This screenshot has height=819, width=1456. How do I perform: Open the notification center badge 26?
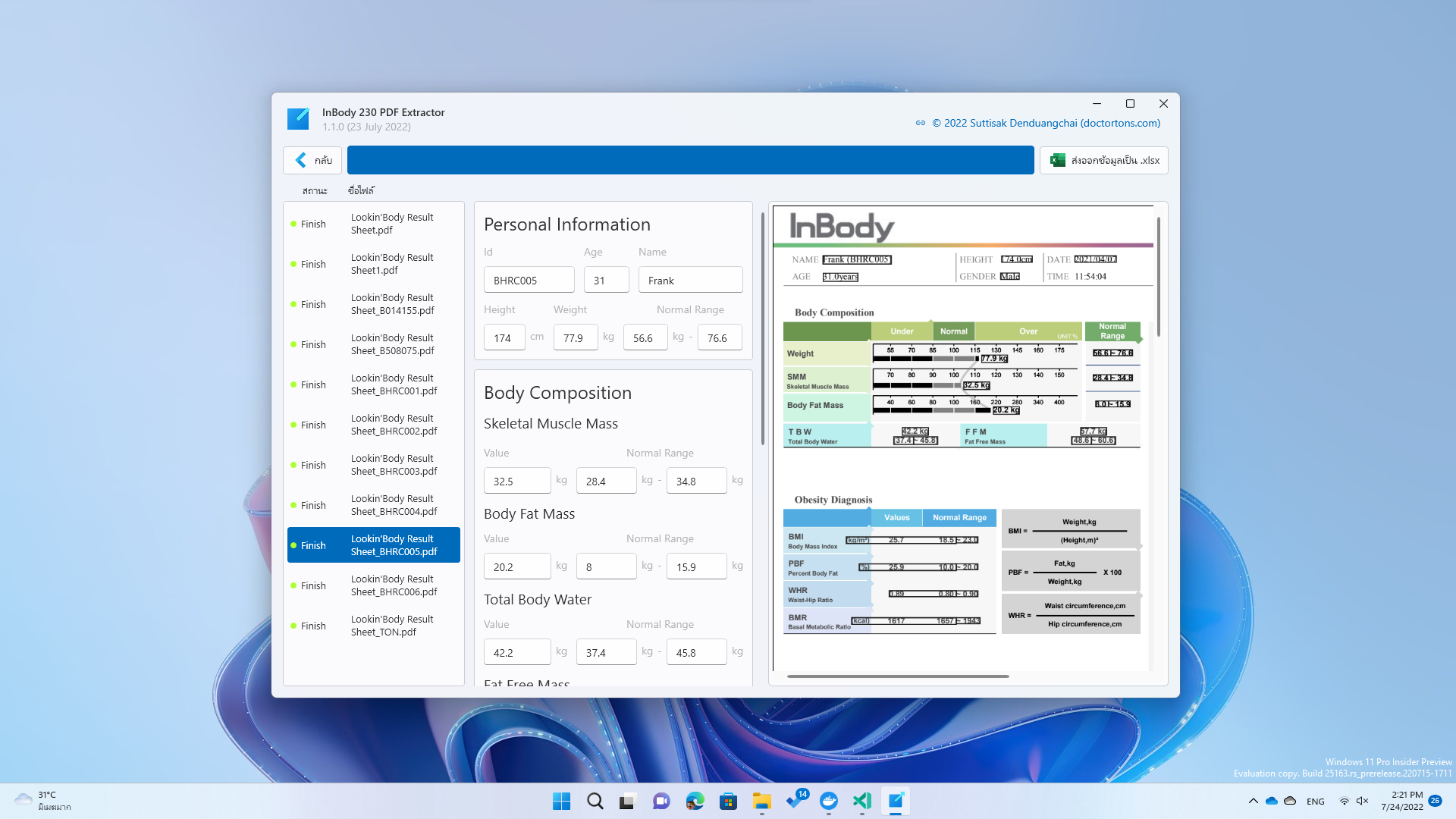coord(1435,801)
